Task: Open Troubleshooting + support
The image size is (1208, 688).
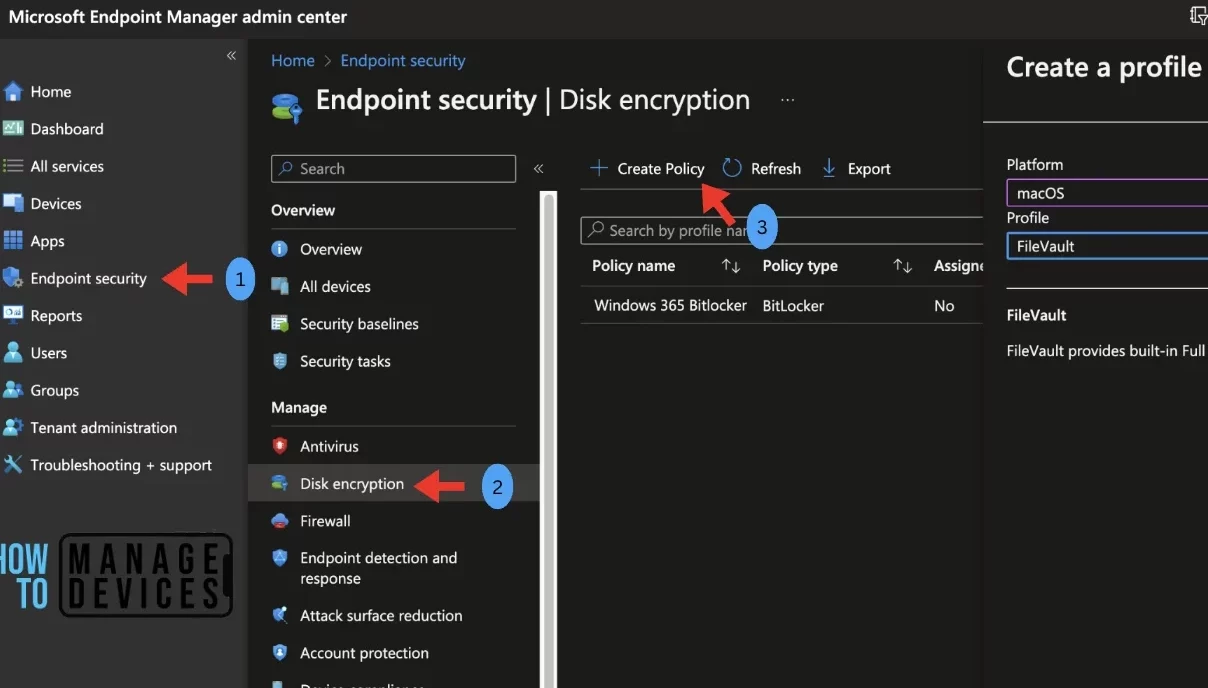Action: [x=121, y=465]
